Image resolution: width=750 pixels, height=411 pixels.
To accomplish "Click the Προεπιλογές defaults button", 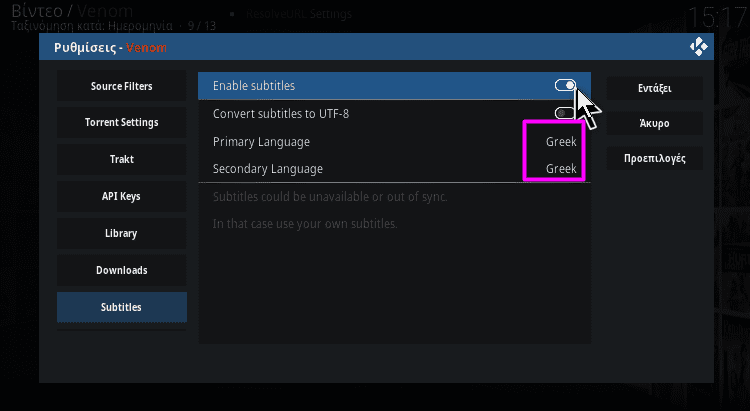I will pyautogui.click(x=655, y=158).
